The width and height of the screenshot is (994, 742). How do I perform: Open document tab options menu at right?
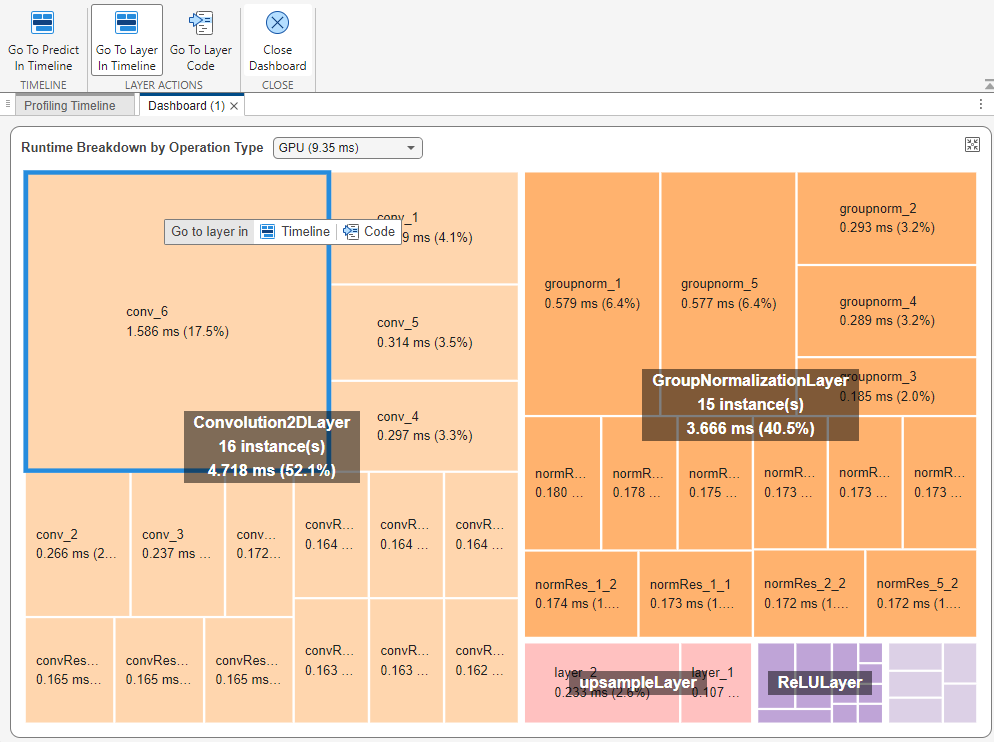tap(980, 105)
